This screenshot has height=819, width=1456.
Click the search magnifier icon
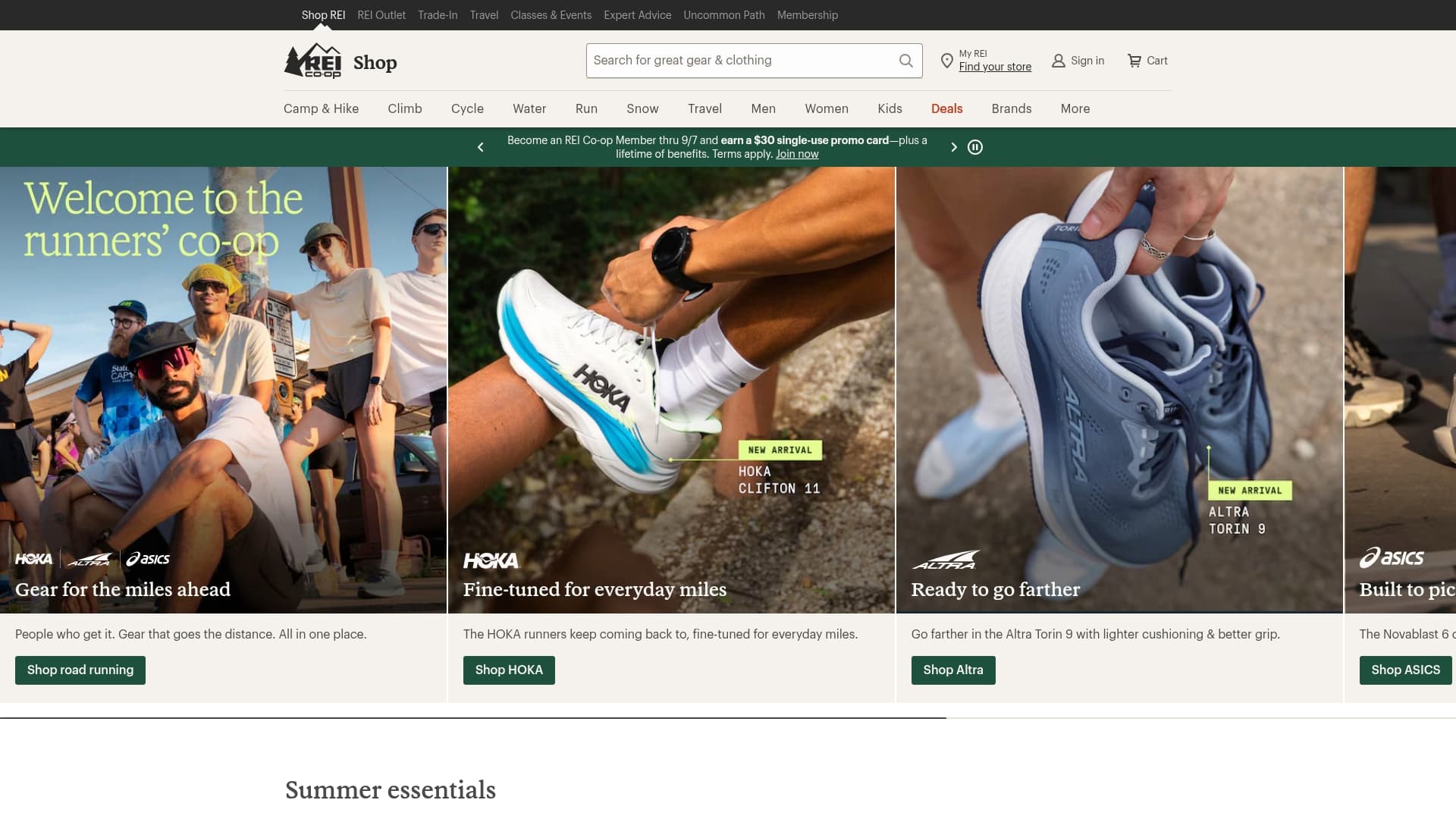tap(905, 61)
